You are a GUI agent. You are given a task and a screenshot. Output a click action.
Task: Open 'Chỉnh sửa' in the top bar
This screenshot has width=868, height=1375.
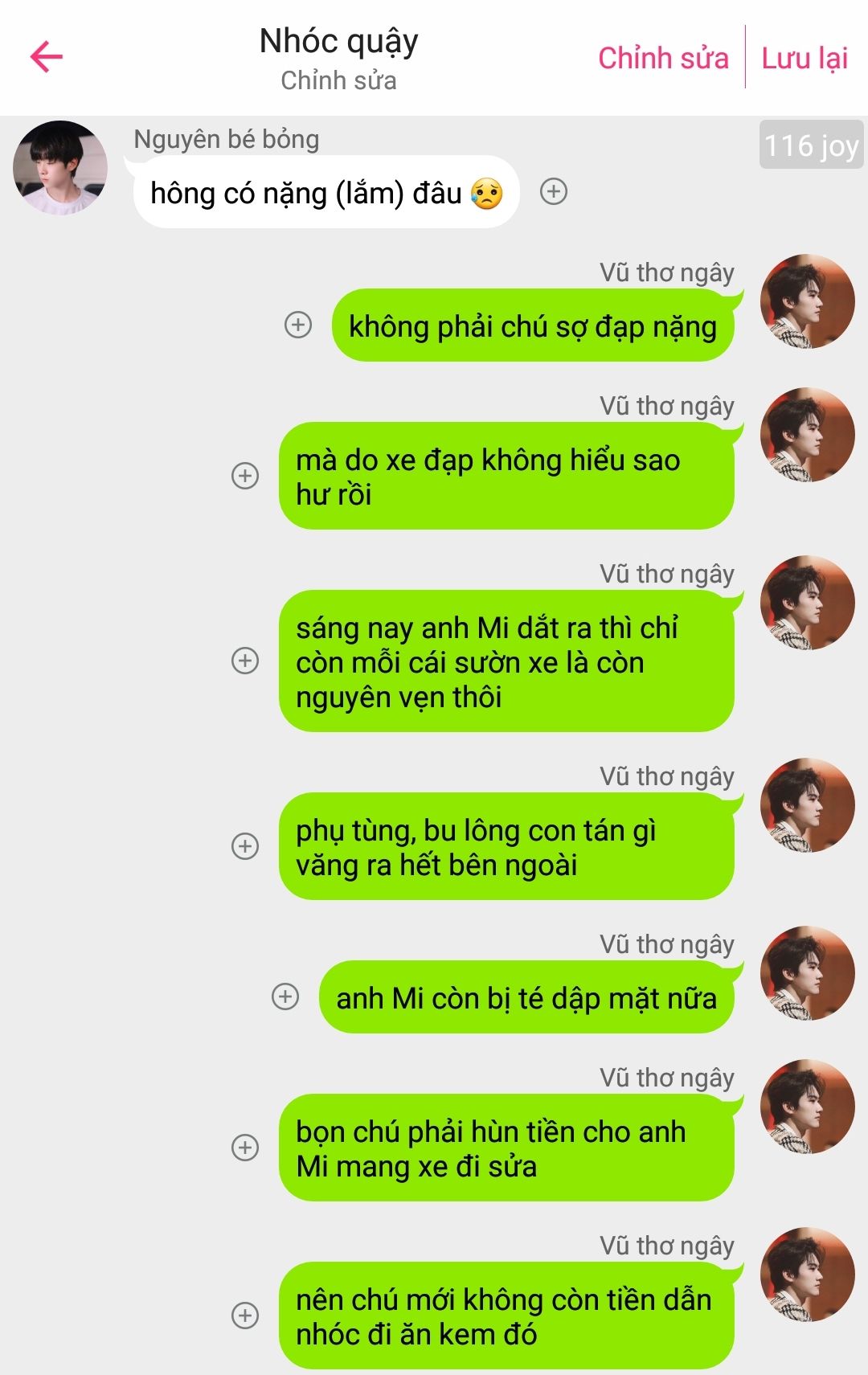(663, 58)
